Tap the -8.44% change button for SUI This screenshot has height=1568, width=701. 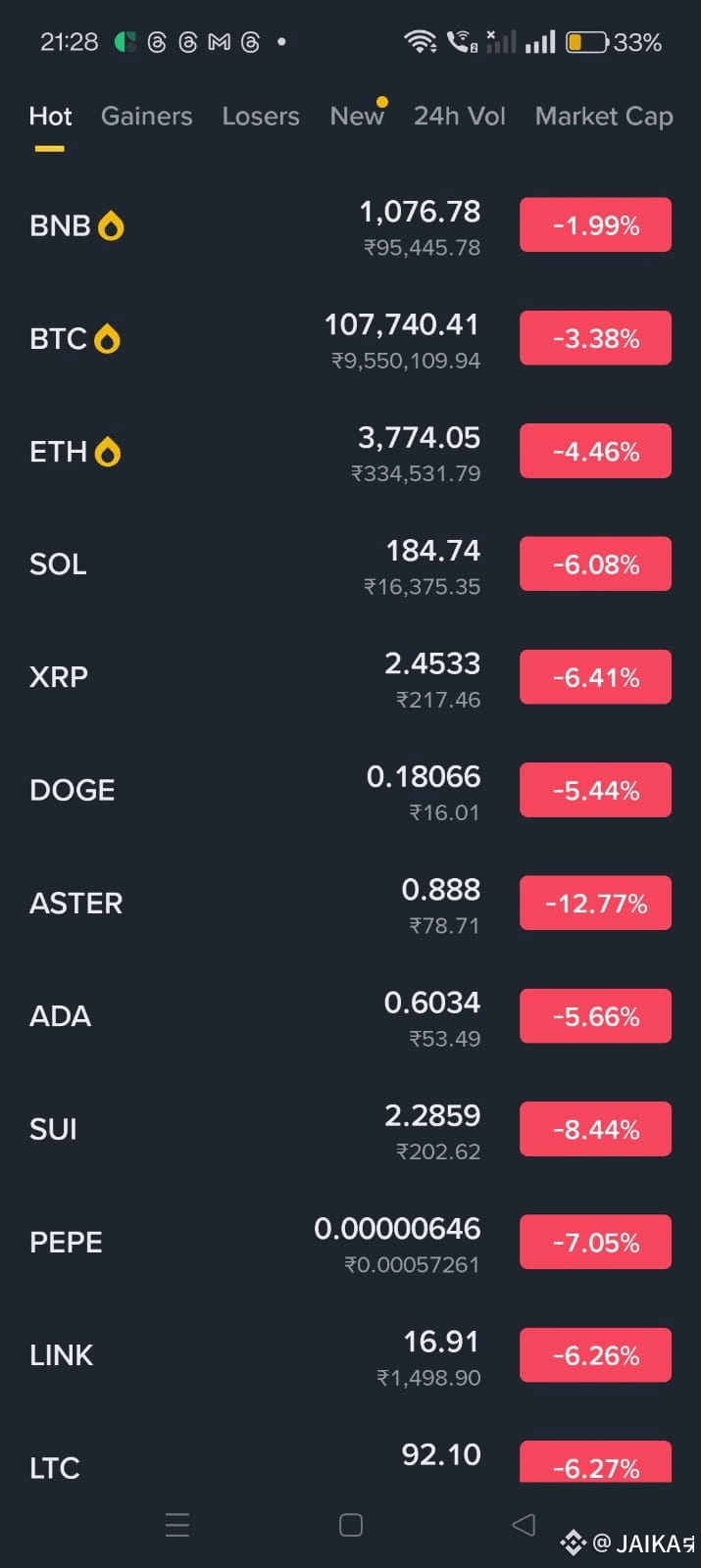click(x=595, y=1129)
